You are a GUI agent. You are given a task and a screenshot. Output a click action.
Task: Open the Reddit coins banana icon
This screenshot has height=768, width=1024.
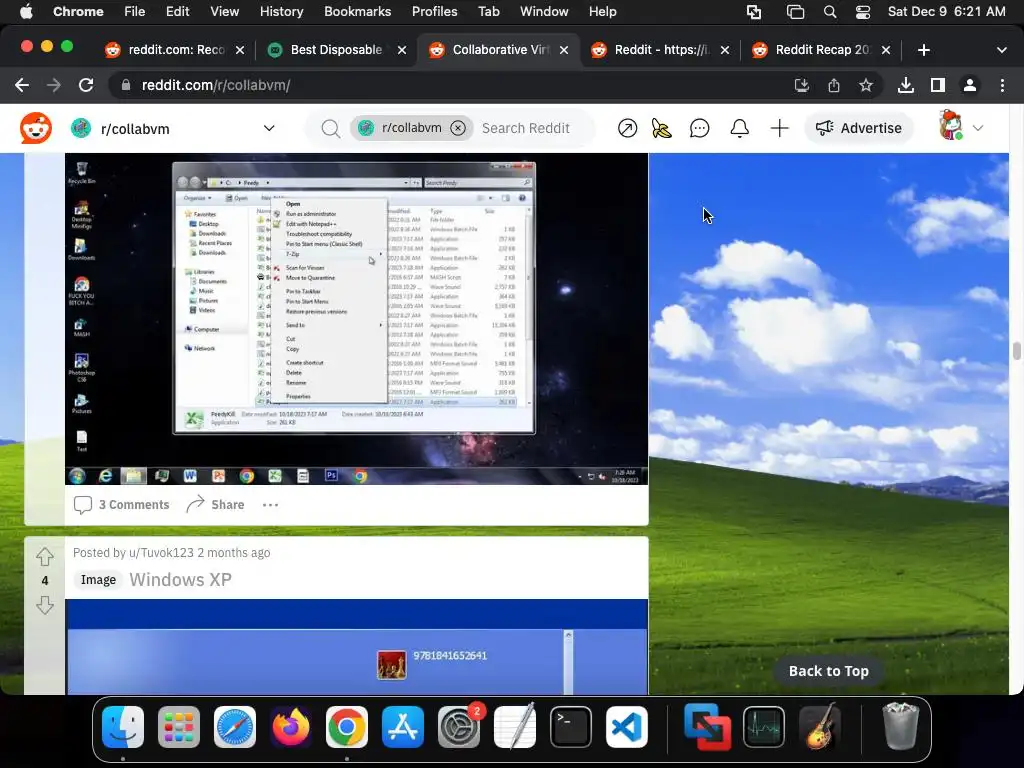click(662, 128)
